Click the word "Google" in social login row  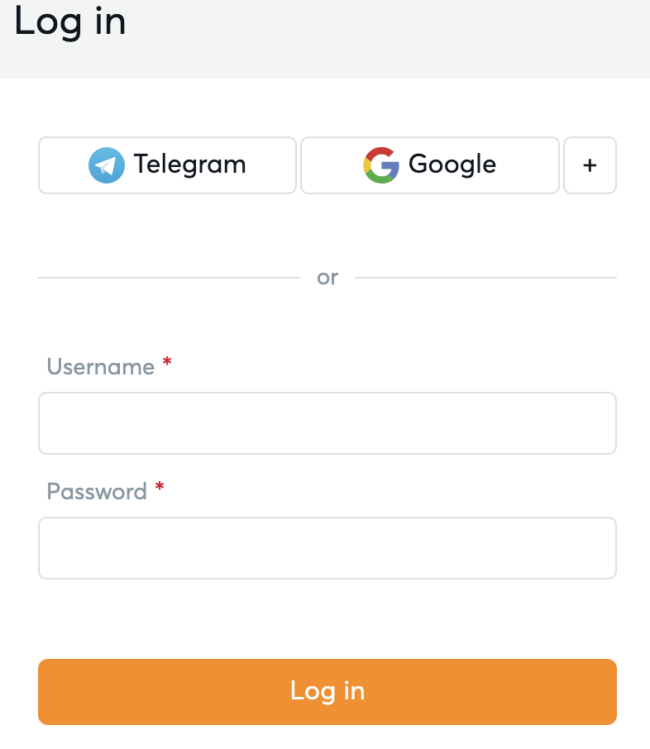[x=452, y=165]
